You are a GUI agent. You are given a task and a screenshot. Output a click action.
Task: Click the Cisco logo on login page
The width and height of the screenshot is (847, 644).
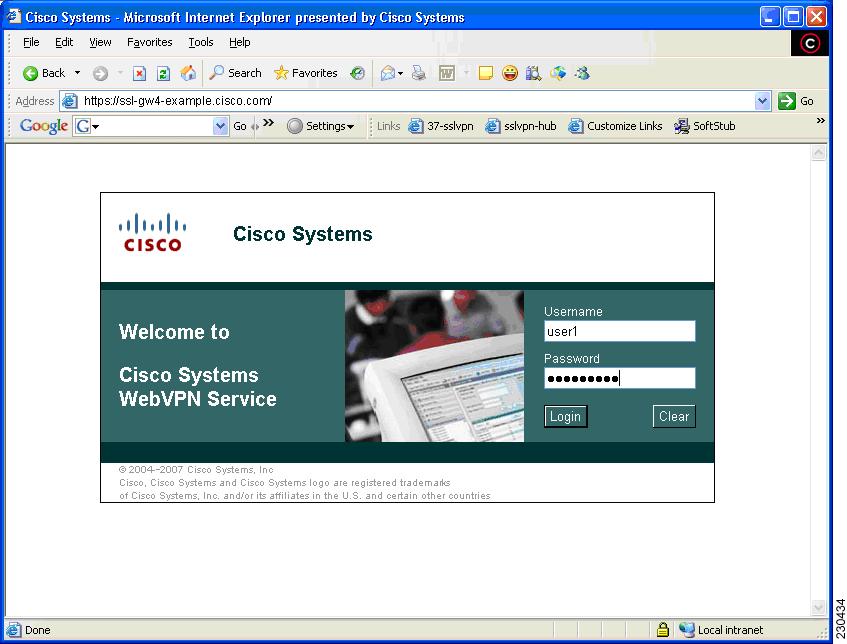[152, 233]
